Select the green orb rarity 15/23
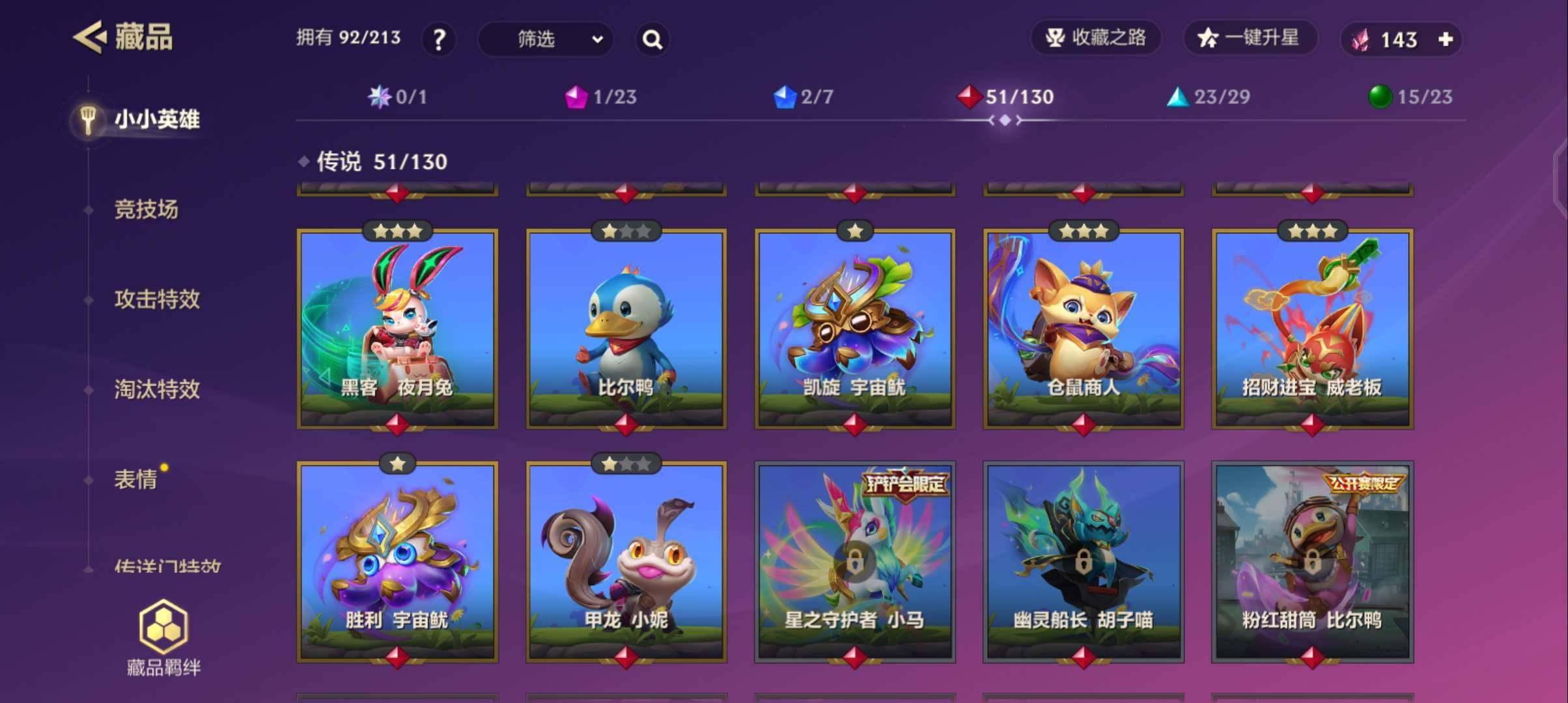Viewport: 1568px width, 703px height. pos(1410,97)
